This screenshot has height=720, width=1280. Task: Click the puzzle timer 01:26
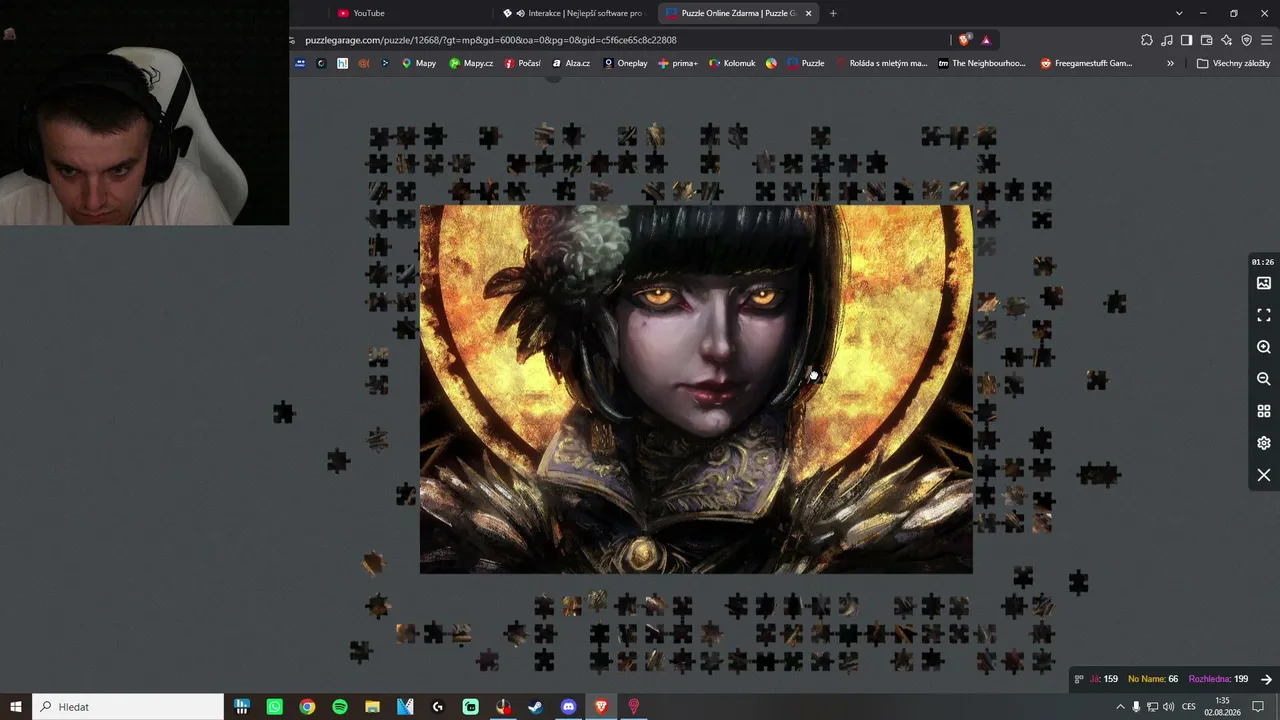(1263, 262)
